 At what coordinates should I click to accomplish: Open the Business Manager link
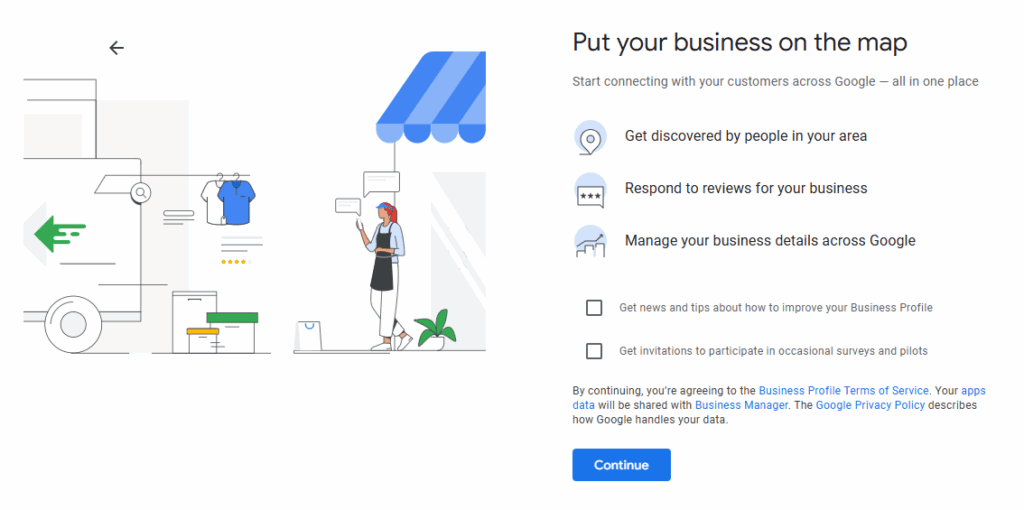pyautogui.click(x=741, y=405)
